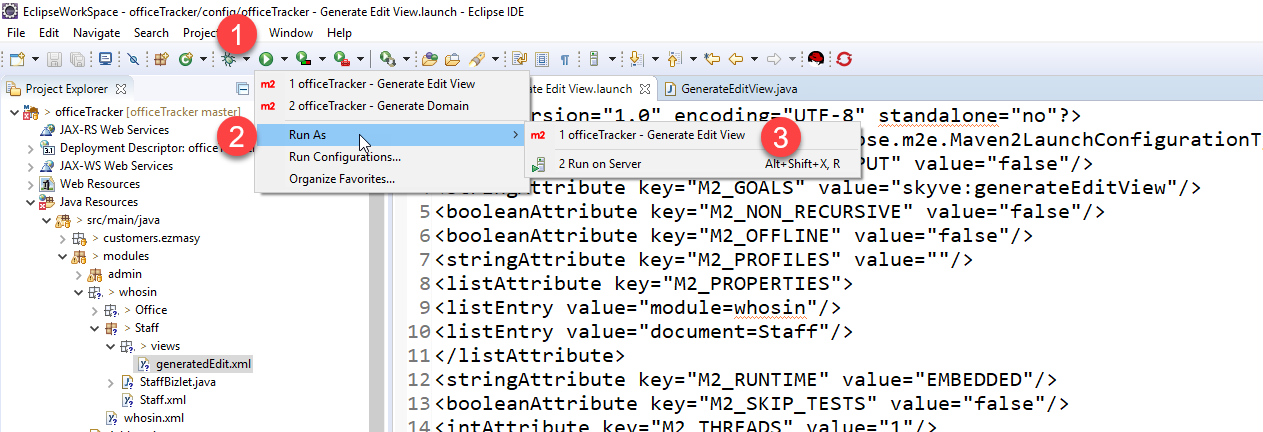
Task: Collapse the Java Resources node
Action: (x=30, y=202)
